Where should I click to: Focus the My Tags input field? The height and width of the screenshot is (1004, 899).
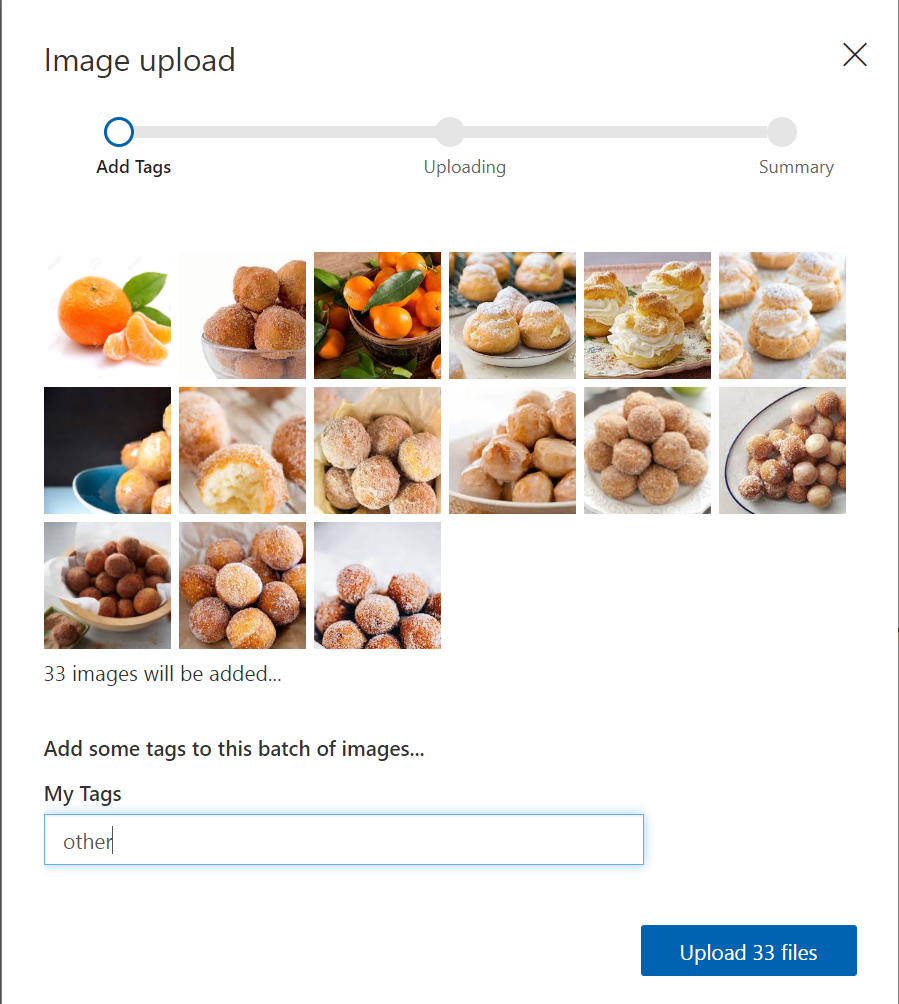click(x=344, y=839)
